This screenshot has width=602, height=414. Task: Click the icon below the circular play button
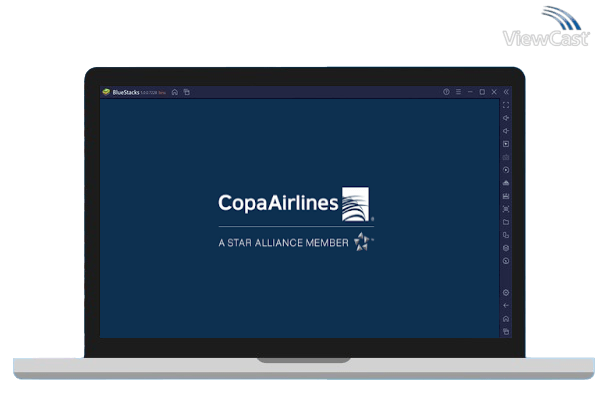506,183
